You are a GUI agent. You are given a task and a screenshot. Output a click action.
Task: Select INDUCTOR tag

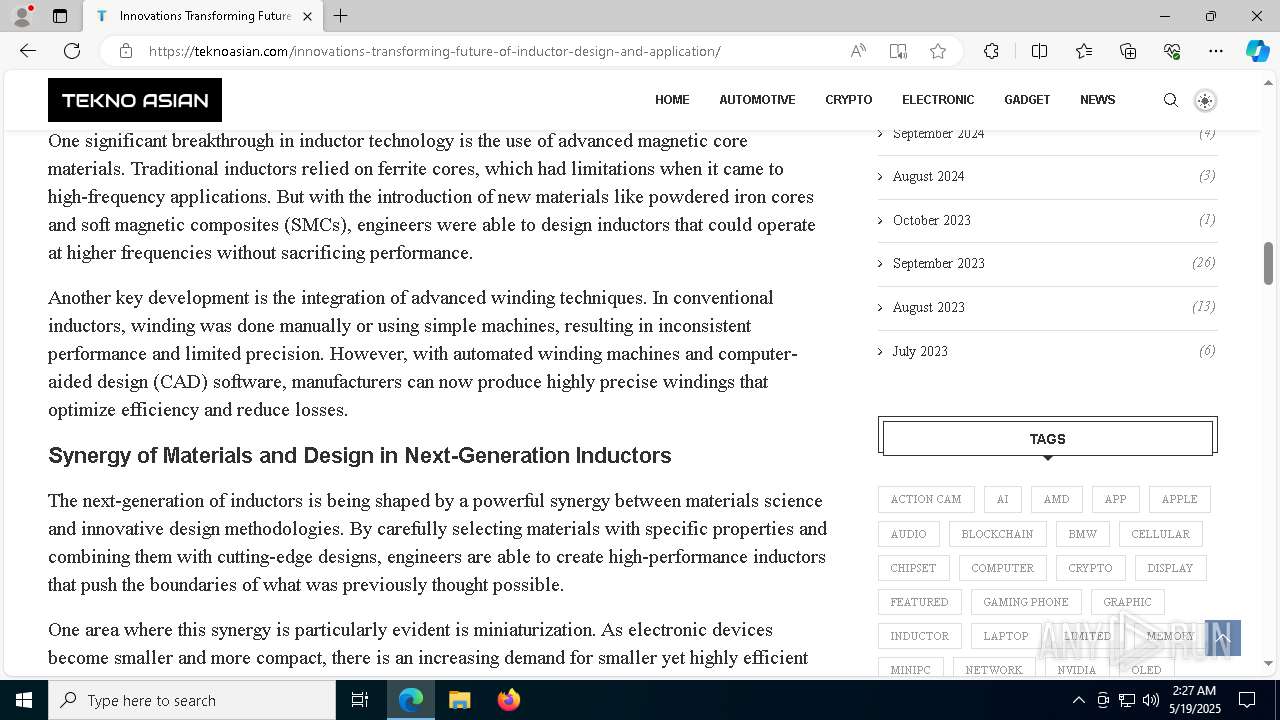pos(919,636)
